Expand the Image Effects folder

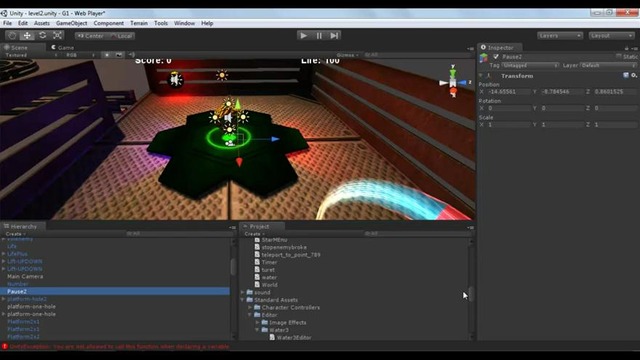[257, 322]
